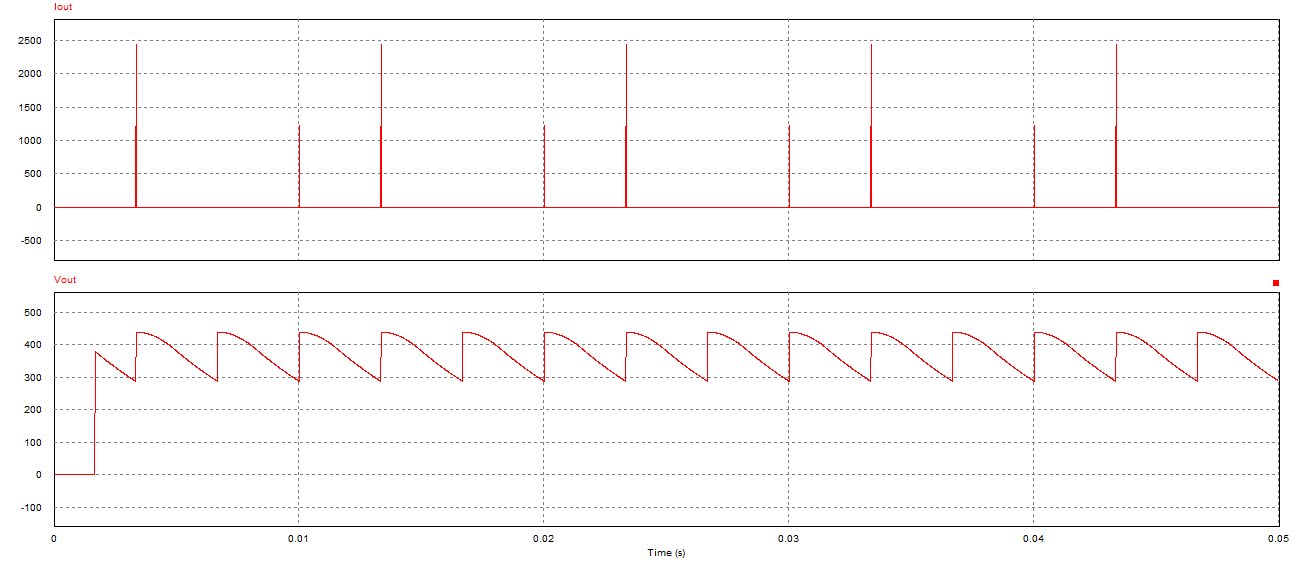Click the 0.02 time axis tick

coord(543,539)
